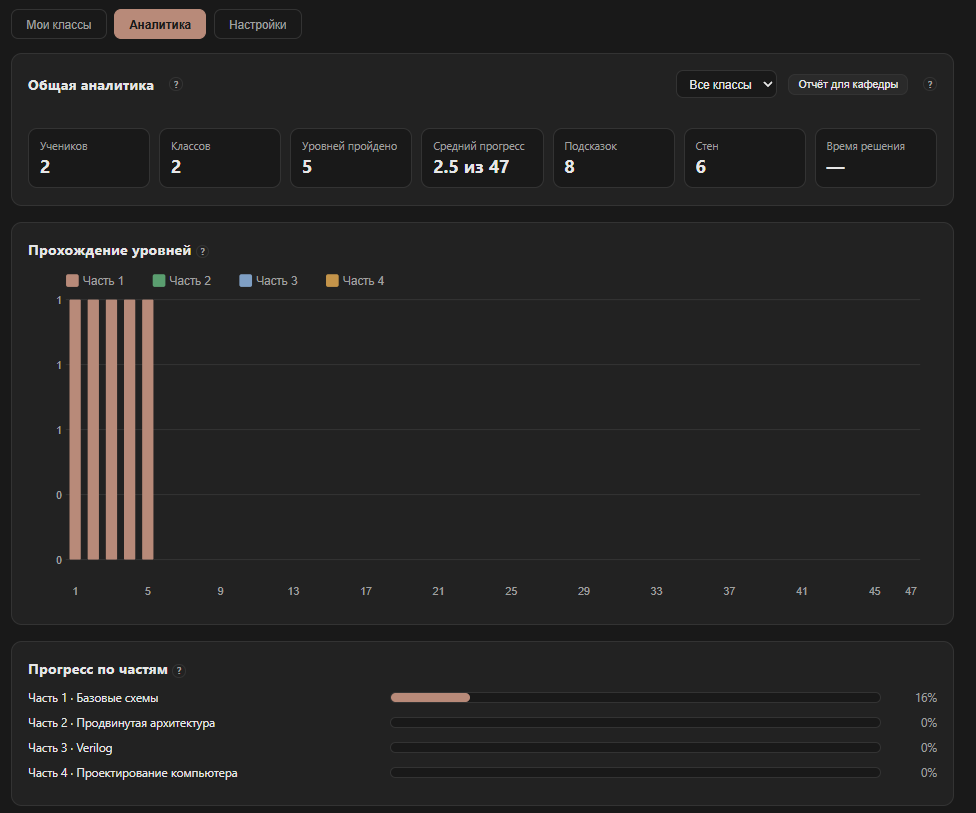Click the x-axis label 25
Image resolution: width=976 pixels, height=813 pixels.
click(511, 591)
